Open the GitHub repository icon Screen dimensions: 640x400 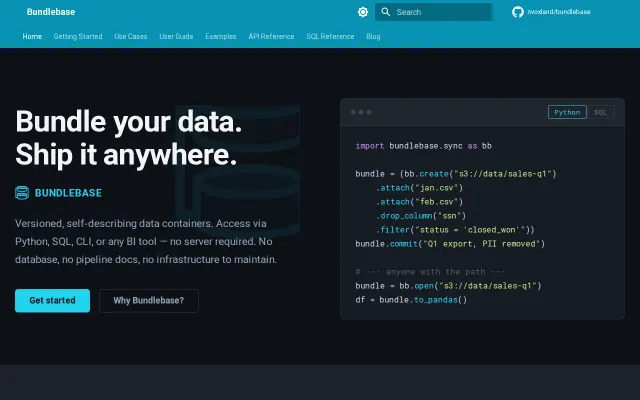518,12
